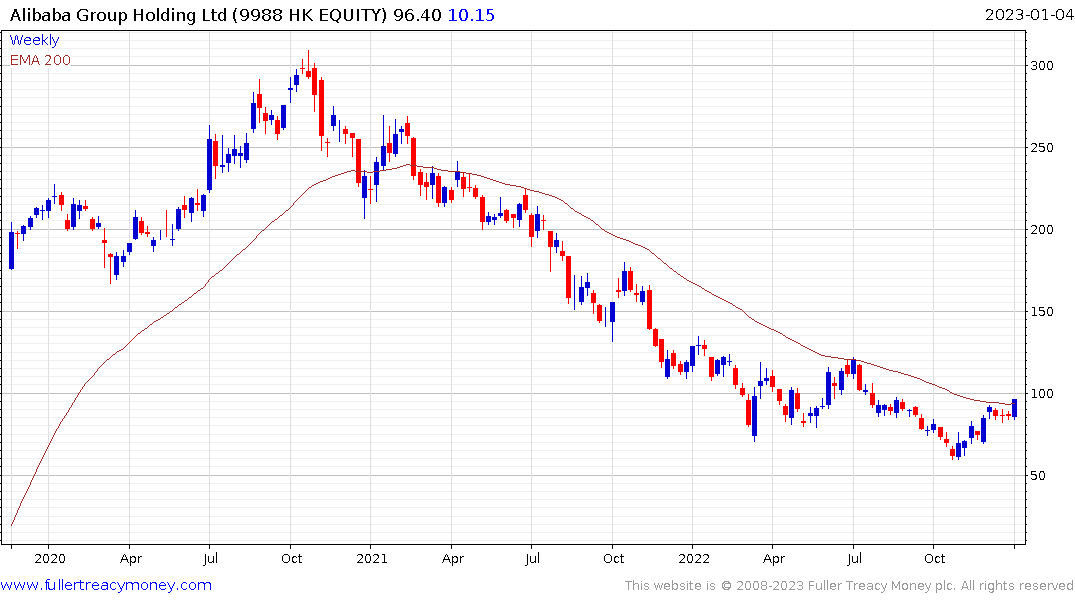Select the 250 price axis label

coord(1042,147)
